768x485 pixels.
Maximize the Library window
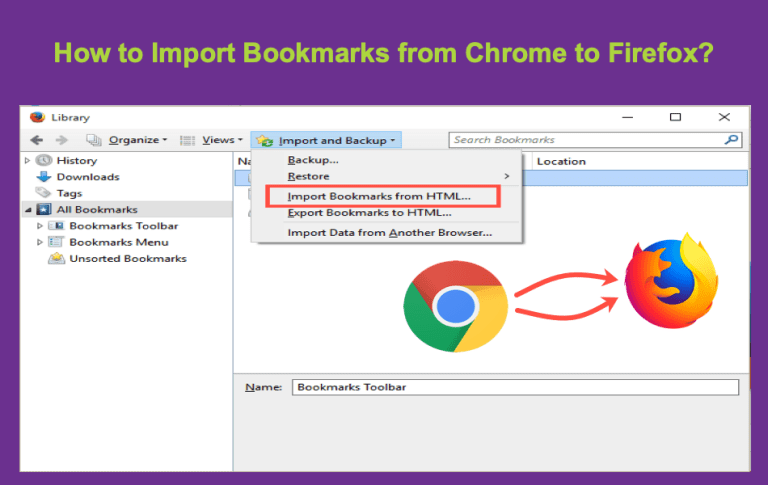pos(675,117)
